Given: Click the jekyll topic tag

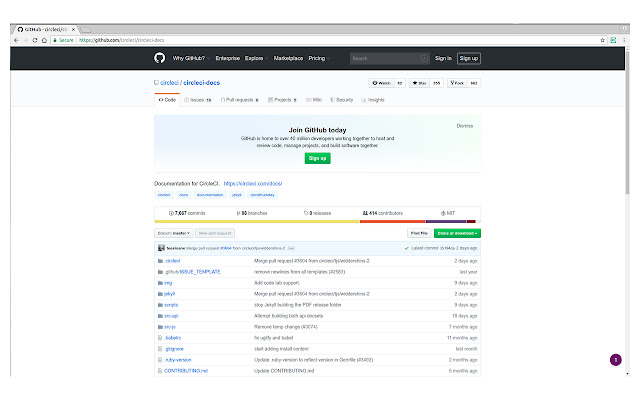Looking at the screenshot, I should [236, 195].
